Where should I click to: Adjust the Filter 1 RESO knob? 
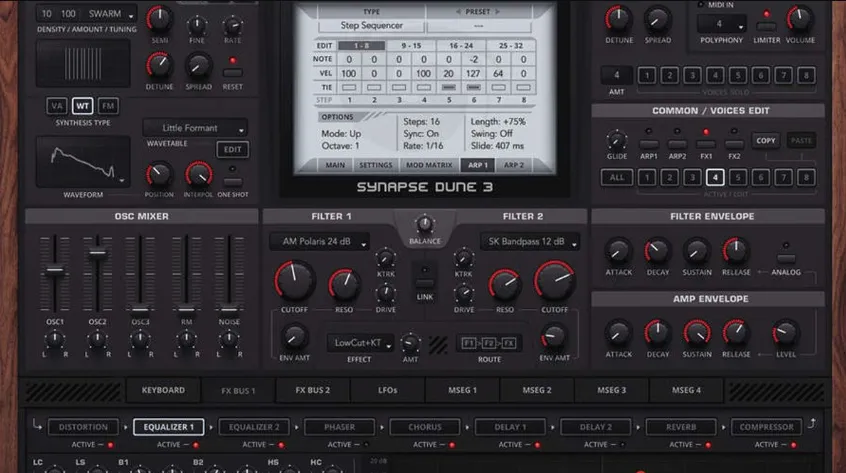click(344, 285)
